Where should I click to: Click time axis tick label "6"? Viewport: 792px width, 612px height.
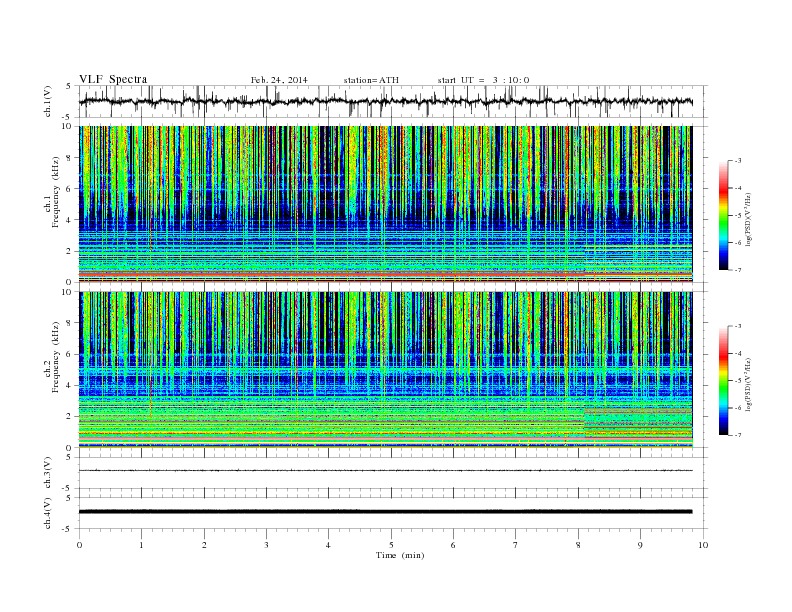[x=454, y=545]
